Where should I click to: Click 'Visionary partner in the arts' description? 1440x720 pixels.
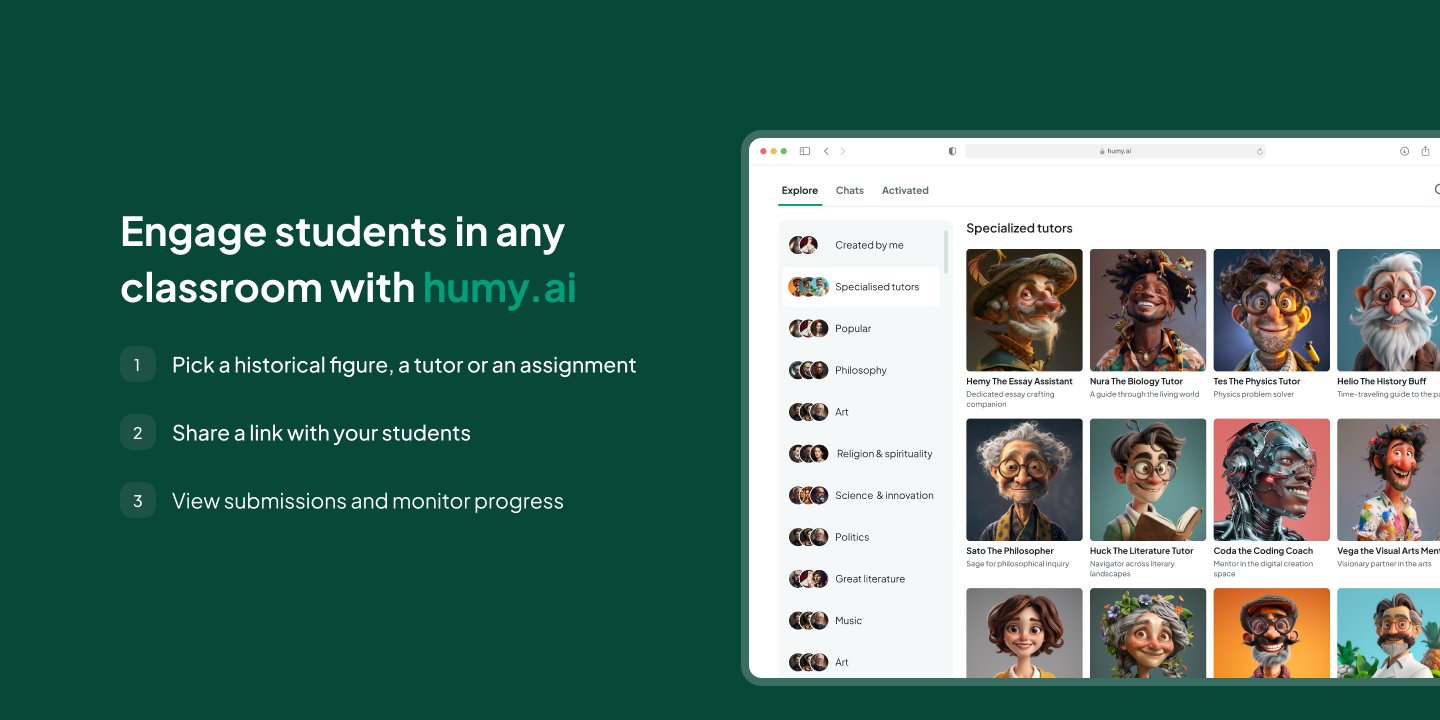click(1384, 564)
